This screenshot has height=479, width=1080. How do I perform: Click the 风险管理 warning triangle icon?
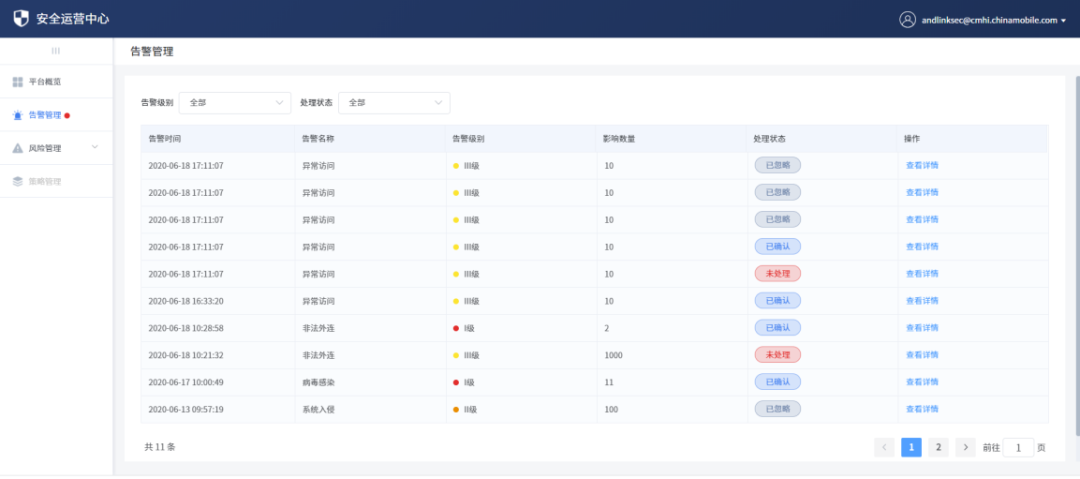18,148
